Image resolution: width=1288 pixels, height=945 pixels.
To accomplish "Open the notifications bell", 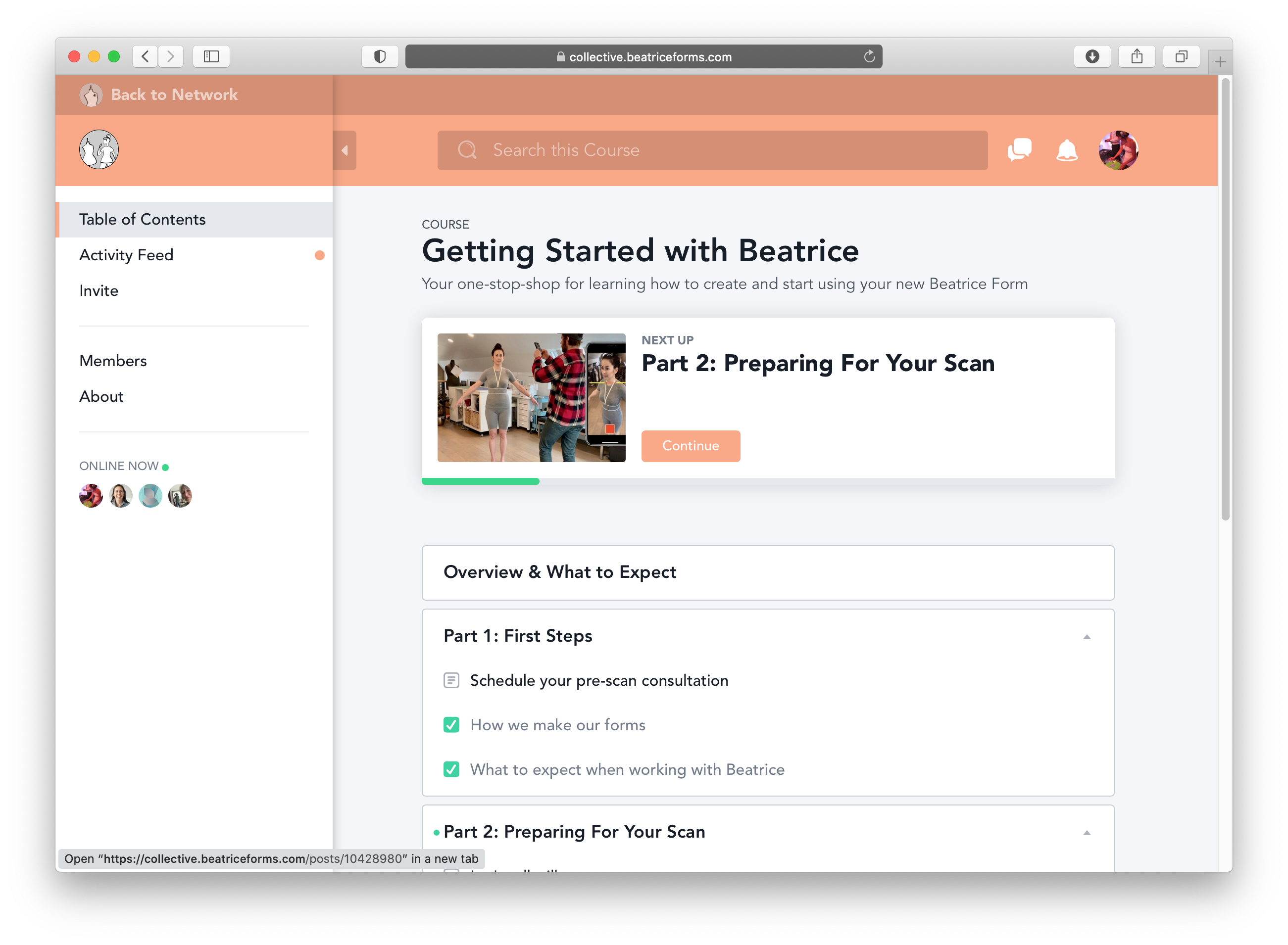I will [x=1067, y=150].
